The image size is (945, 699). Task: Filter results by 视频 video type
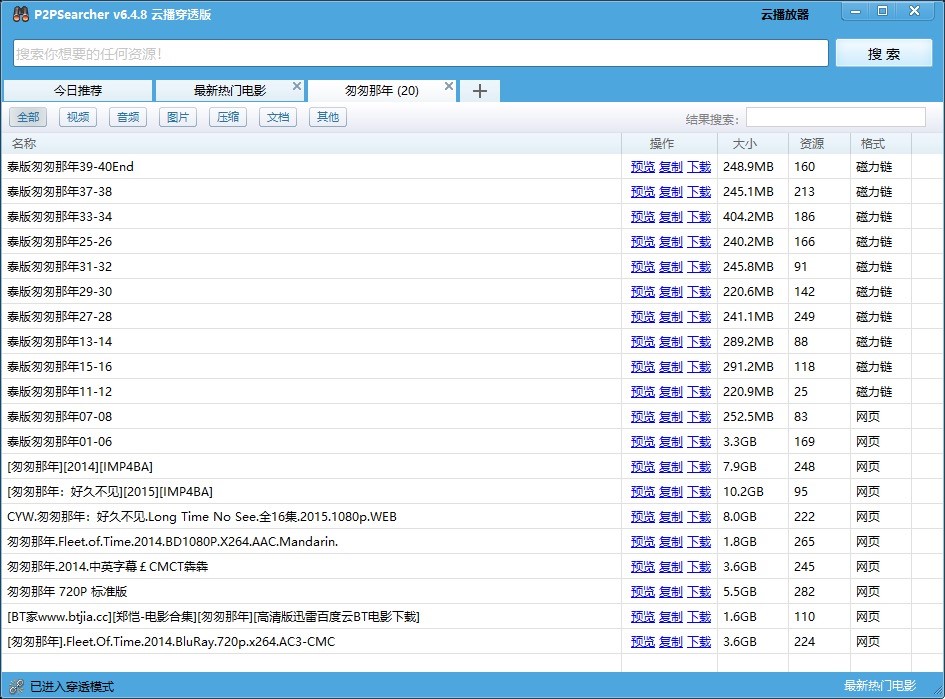click(x=78, y=117)
